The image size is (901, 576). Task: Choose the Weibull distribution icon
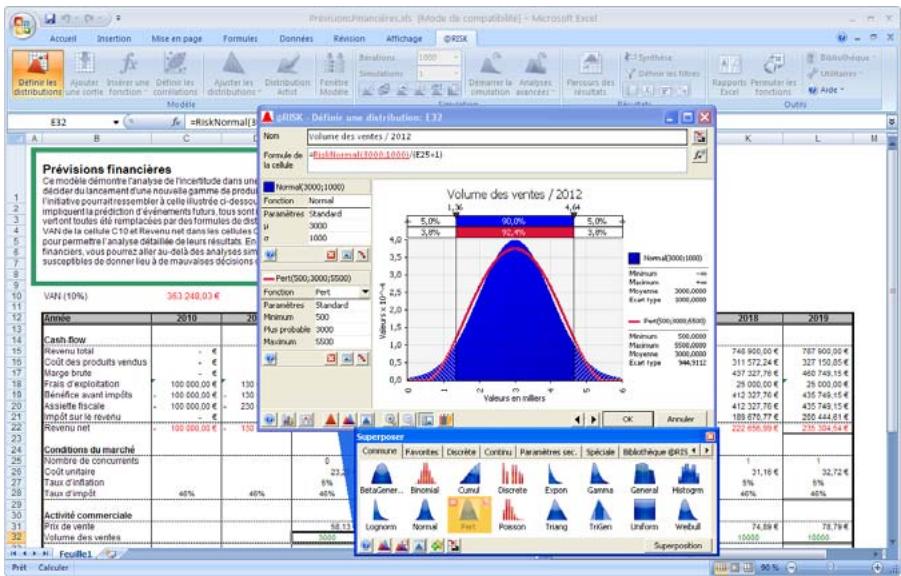pyautogui.click(x=683, y=513)
